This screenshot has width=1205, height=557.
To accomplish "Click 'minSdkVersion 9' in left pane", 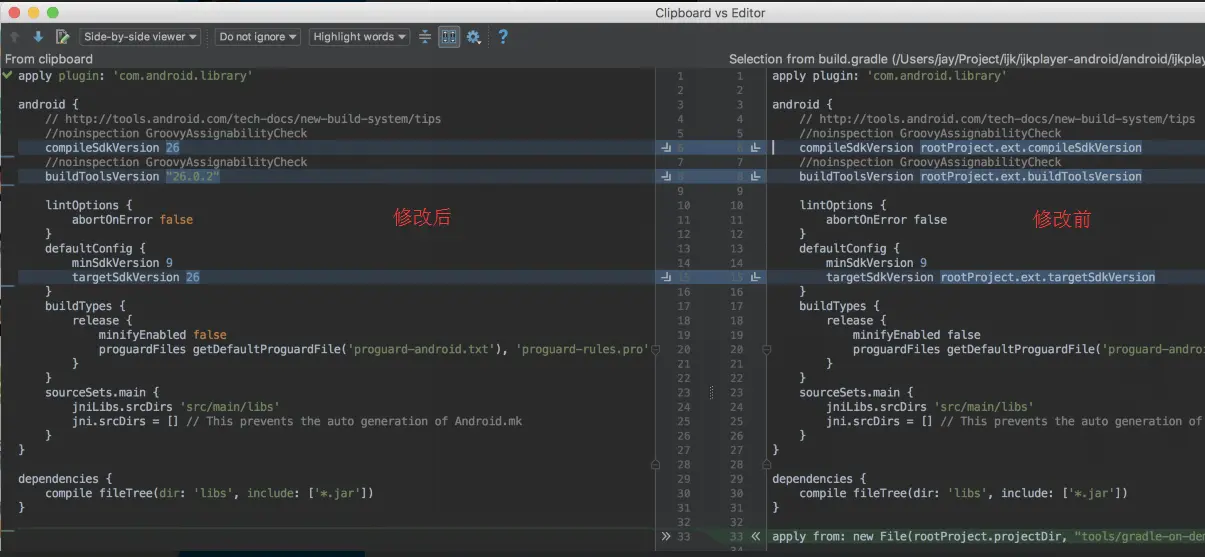I will pos(122,263).
